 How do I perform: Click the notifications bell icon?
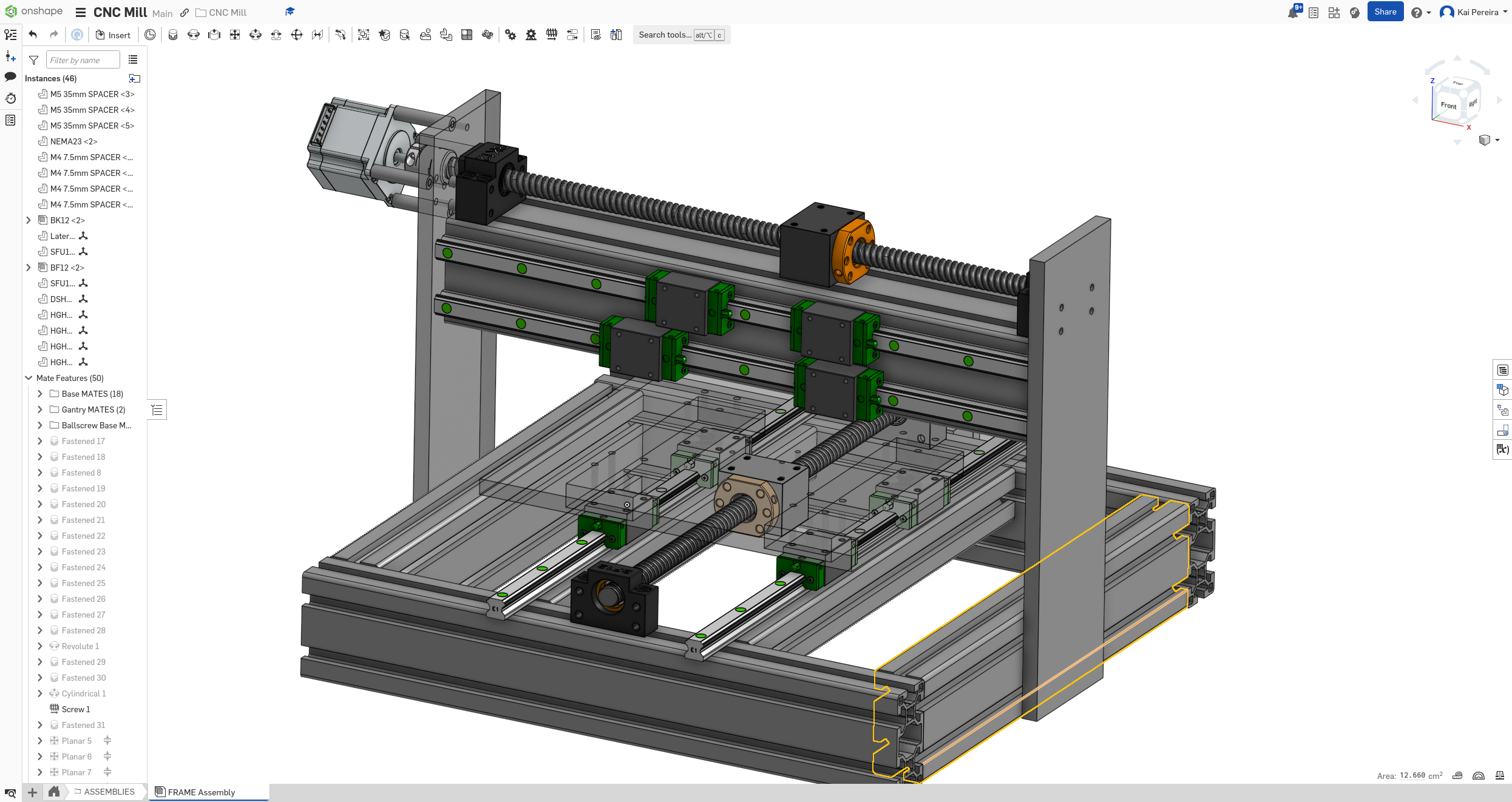click(1293, 12)
